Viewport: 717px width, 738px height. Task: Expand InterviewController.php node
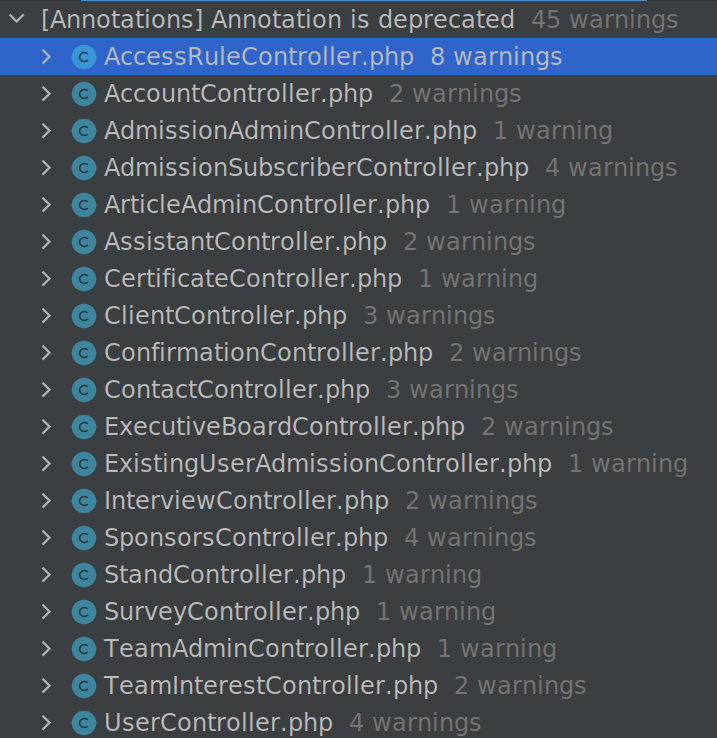pyautogui.click(x=46, y=501)
